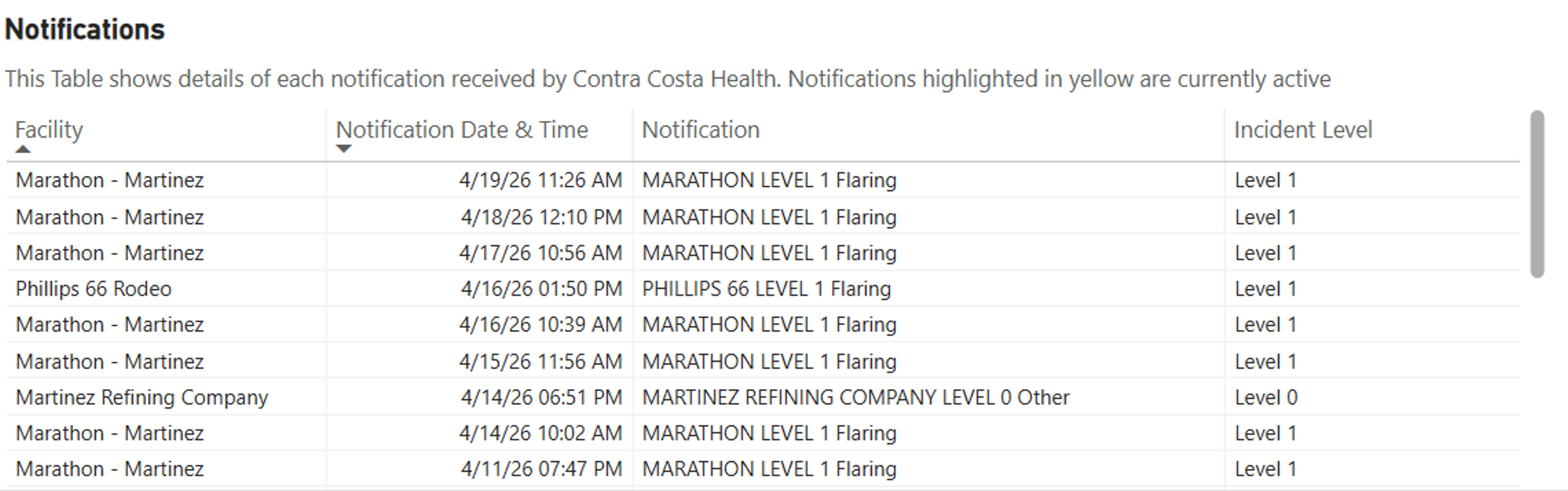Click the Notification Date & Time descending arrow
1568x491 pixels.
click(x=344, y=149)
